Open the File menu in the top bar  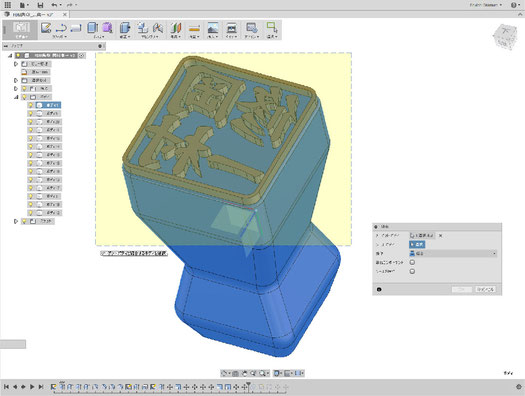click(x=24, y=5)
